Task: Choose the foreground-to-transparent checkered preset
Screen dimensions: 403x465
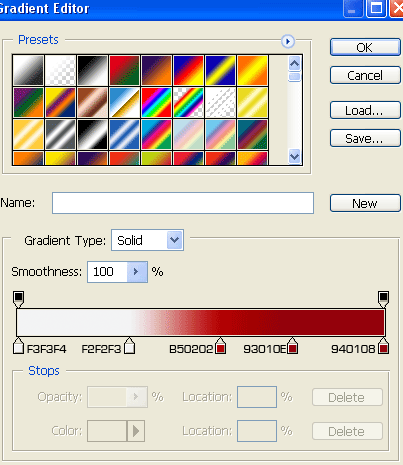Action: click(x=60, y=70)
